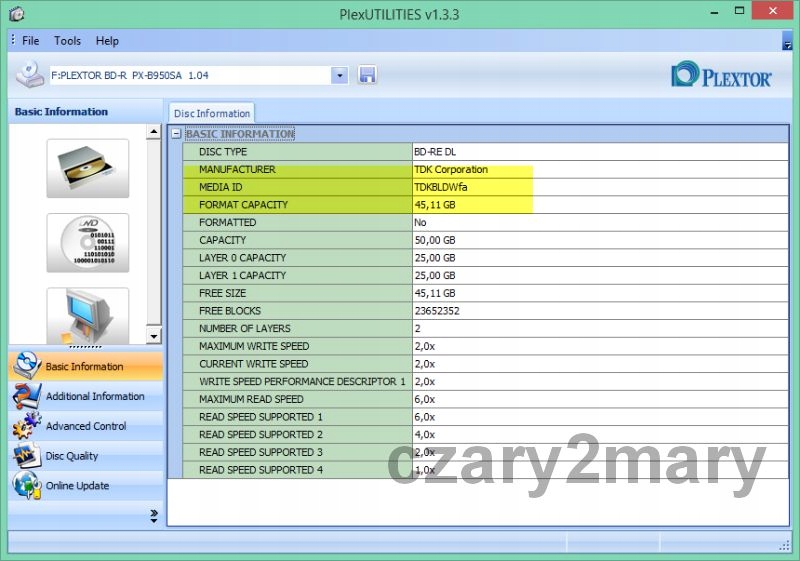Select the READ SPEED SUPPORTED 4 label
800x561 pixels.
coord(261,470)
